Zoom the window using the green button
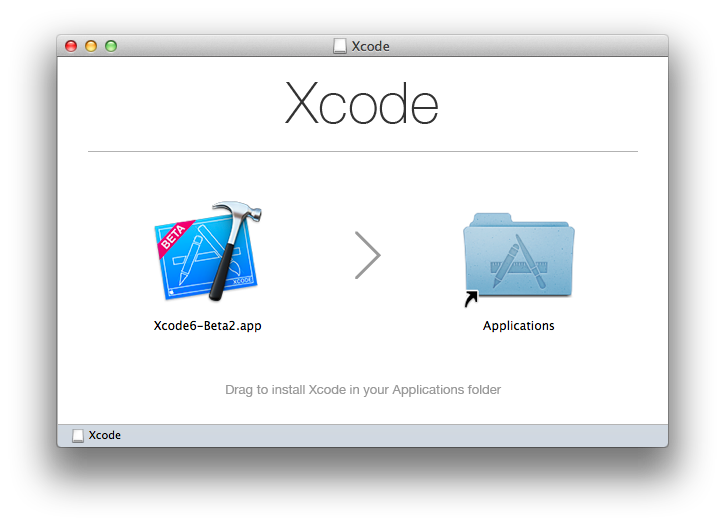The height and width of the screenshot is (526, 725). pyautogui.click(x=111, y=46)
